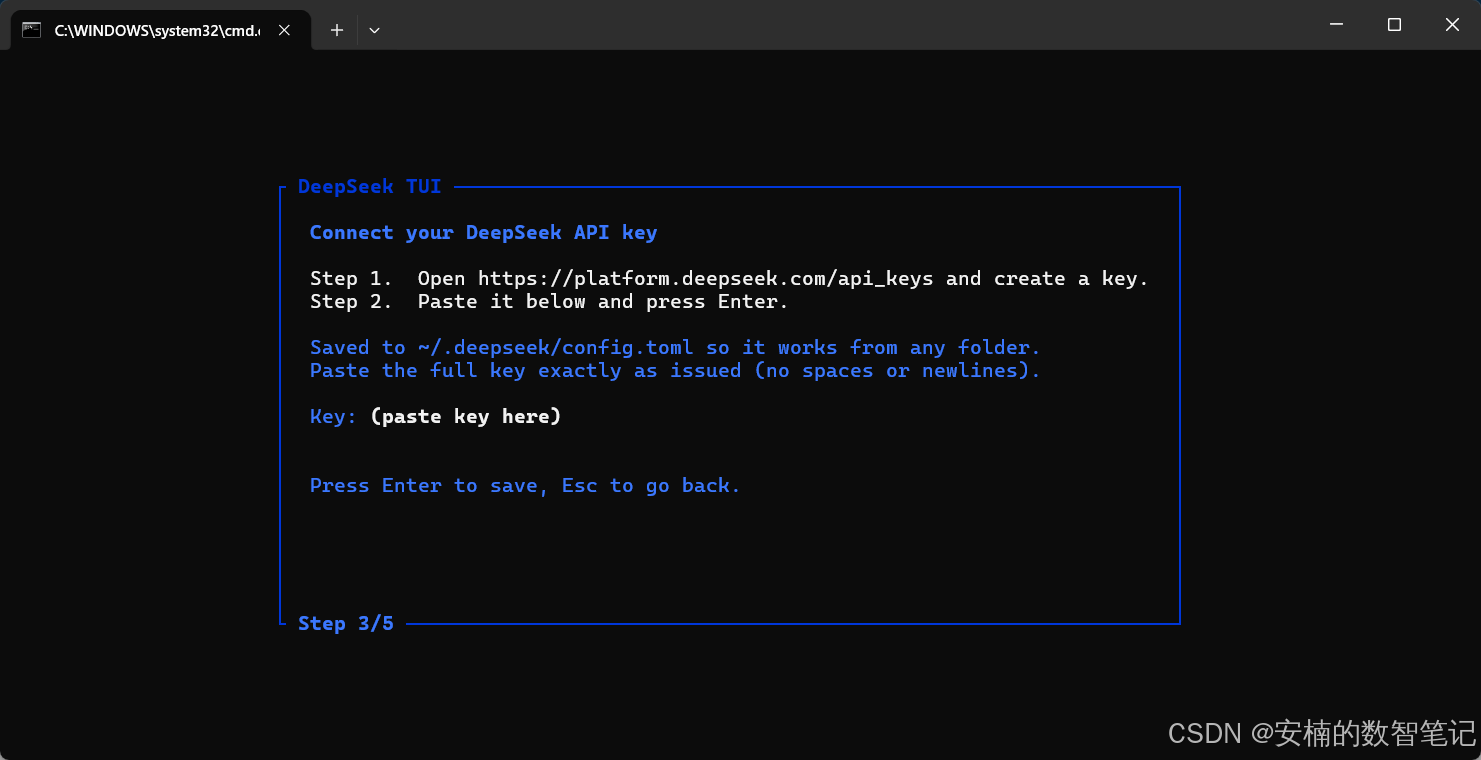This screenshot has height=760, width=1481.
Task: Click the "DeepSeek TUI" box title
Action: coord(369,187)
